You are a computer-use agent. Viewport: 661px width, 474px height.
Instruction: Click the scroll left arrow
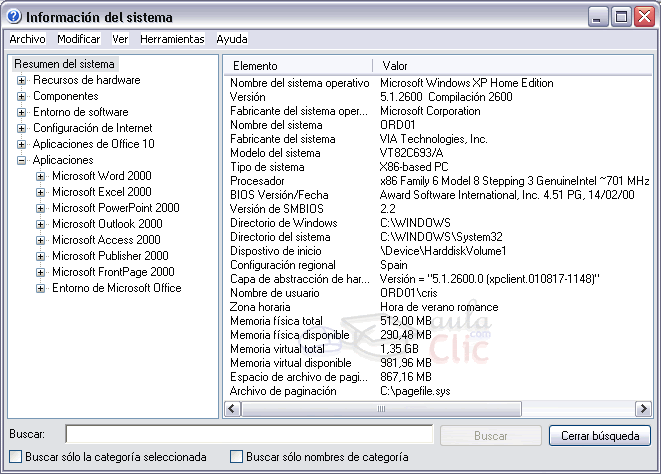232,409
